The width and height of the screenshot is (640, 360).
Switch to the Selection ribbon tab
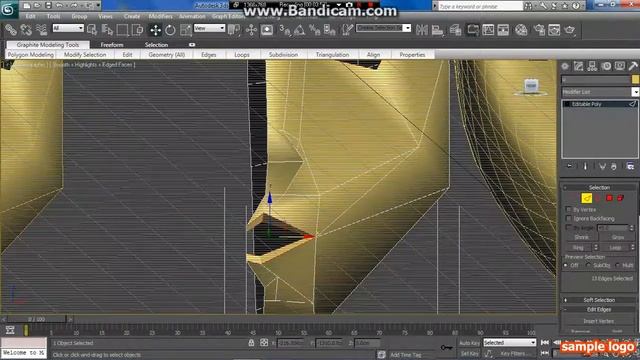pos(156,45)
